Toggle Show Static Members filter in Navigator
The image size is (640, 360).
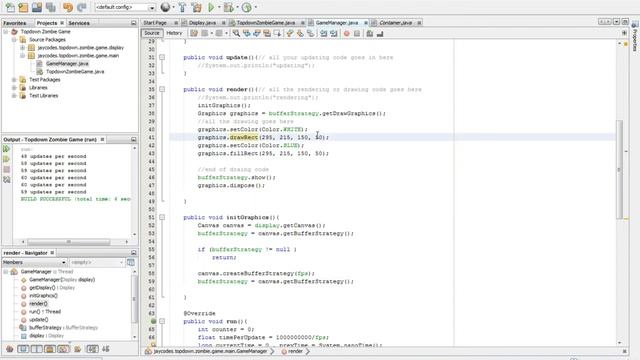pyautogui.click(x=37, y=349)
